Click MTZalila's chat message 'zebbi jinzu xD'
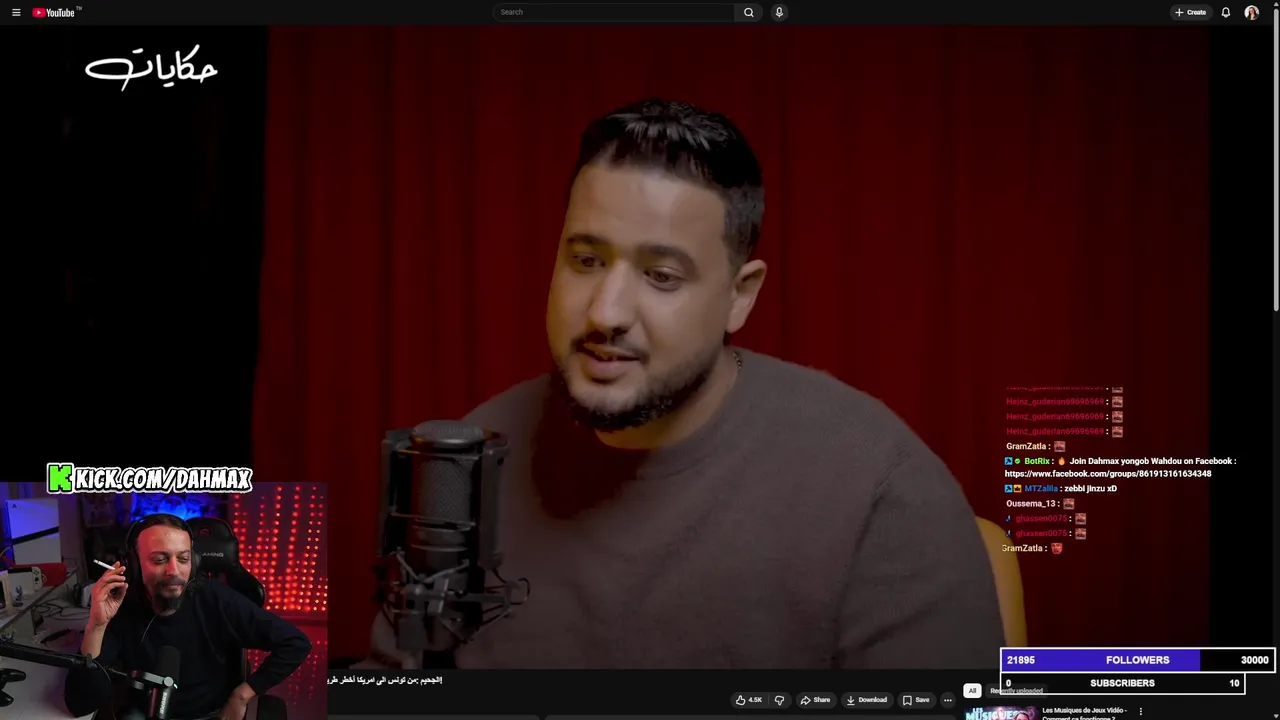Screen dimensions: 1280x720 click(1088, 489)
